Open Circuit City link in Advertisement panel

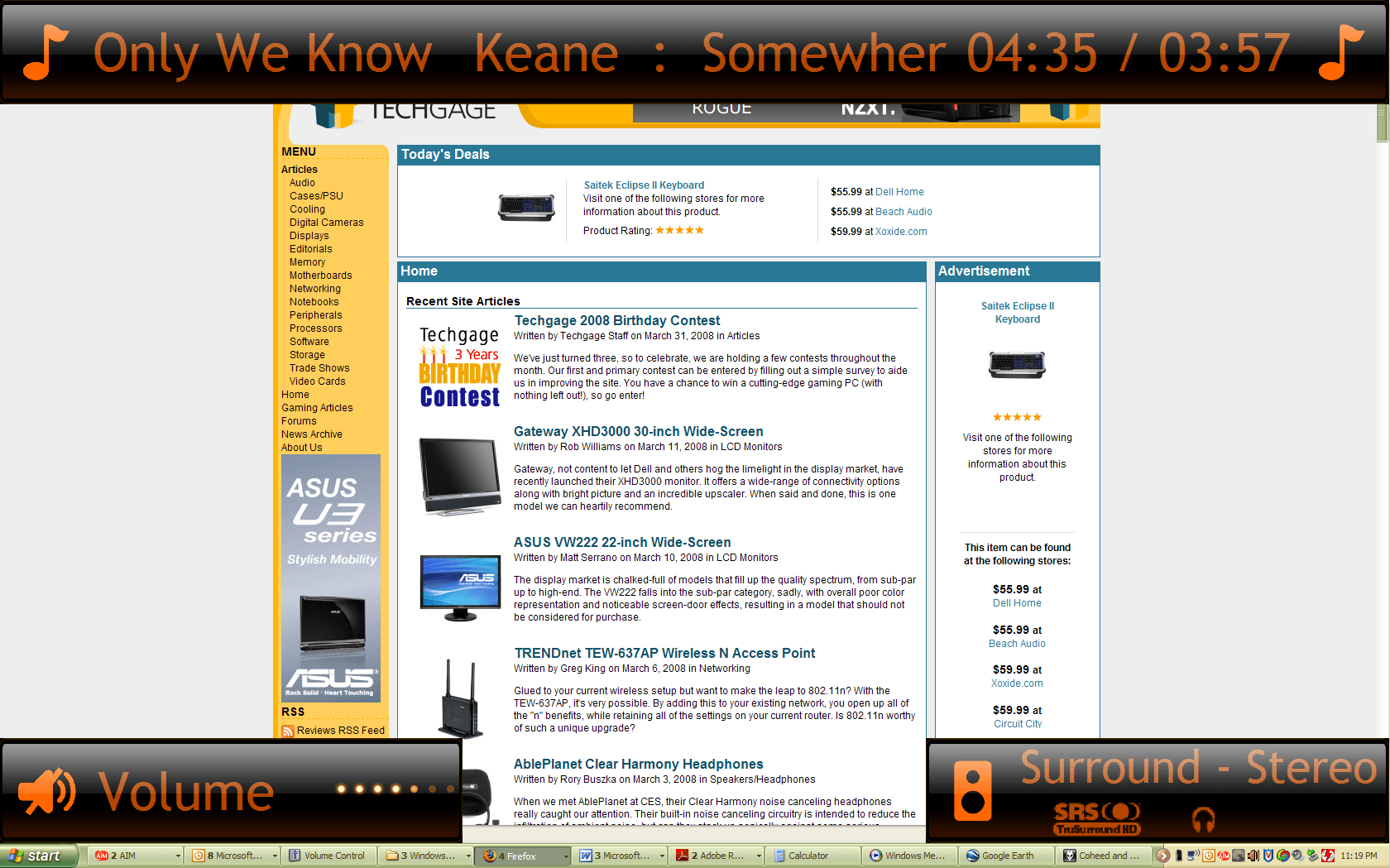click(x=1018, y=724)
